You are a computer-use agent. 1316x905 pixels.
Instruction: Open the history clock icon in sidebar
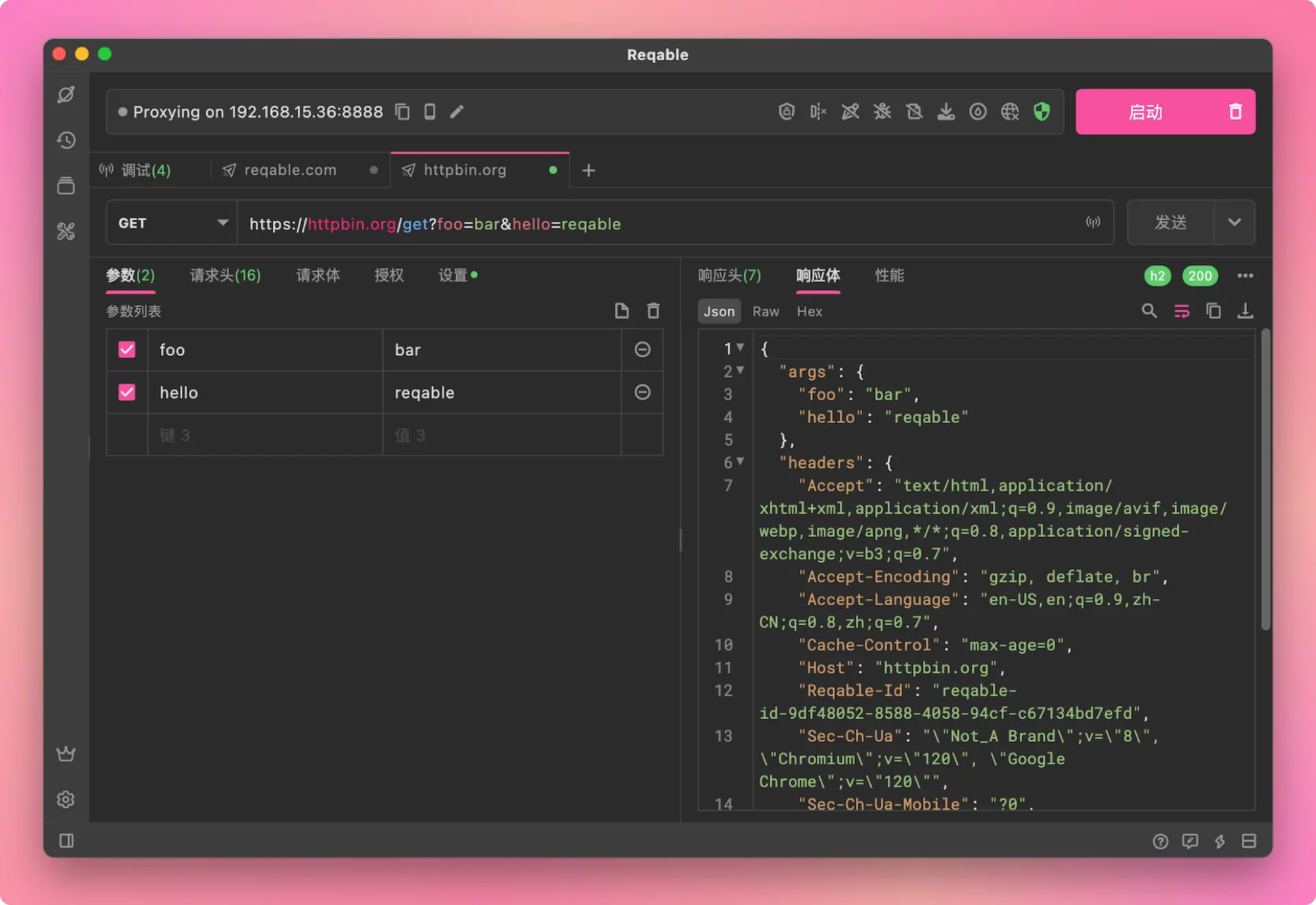(x=66, y=141)
